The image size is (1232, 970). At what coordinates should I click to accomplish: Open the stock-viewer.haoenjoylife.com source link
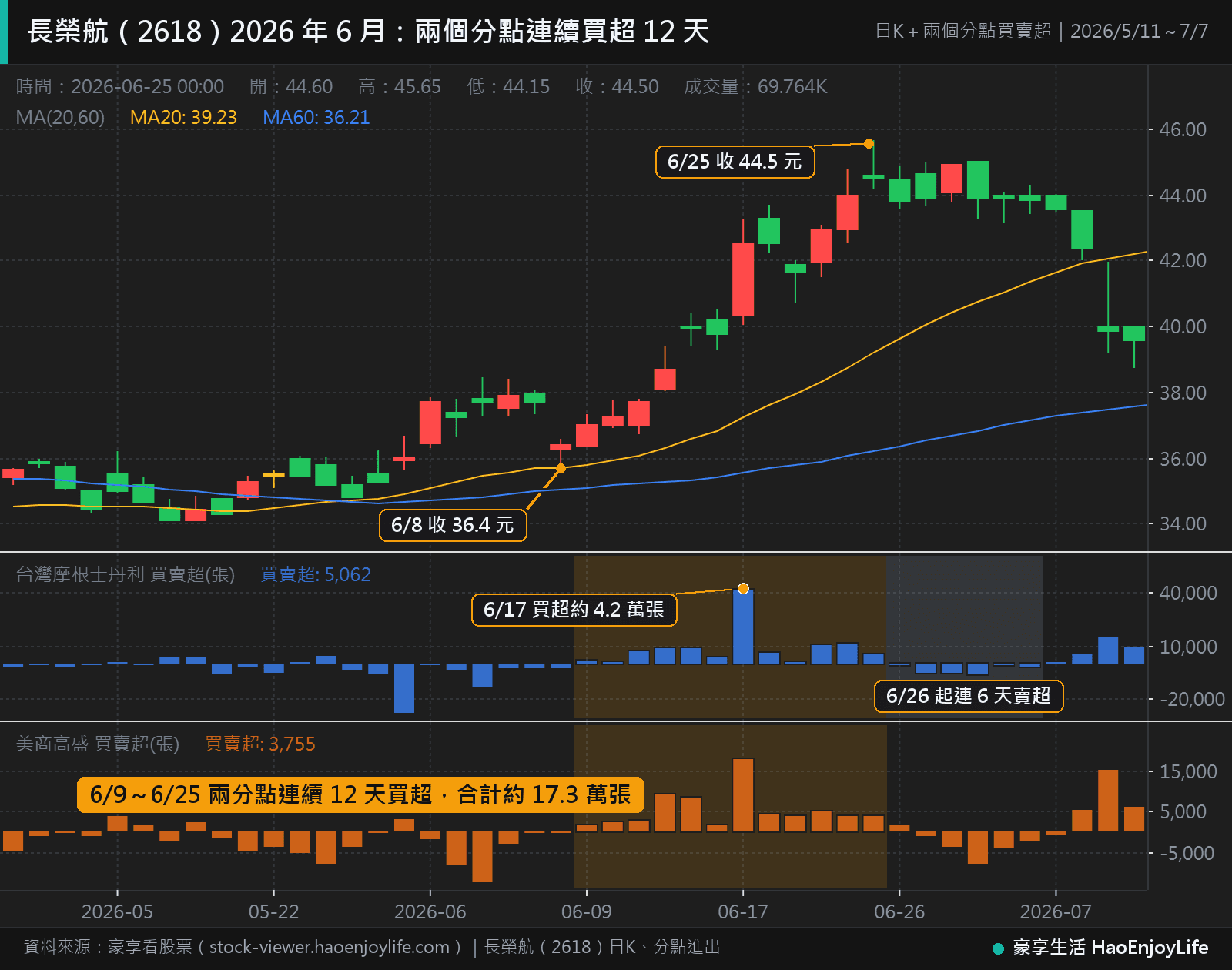click(x=329, y=947)
